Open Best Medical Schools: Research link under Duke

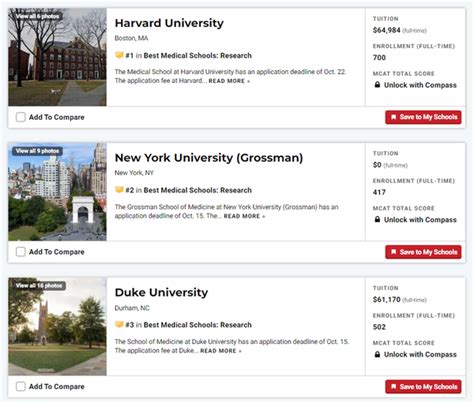[x=197, y=325]
